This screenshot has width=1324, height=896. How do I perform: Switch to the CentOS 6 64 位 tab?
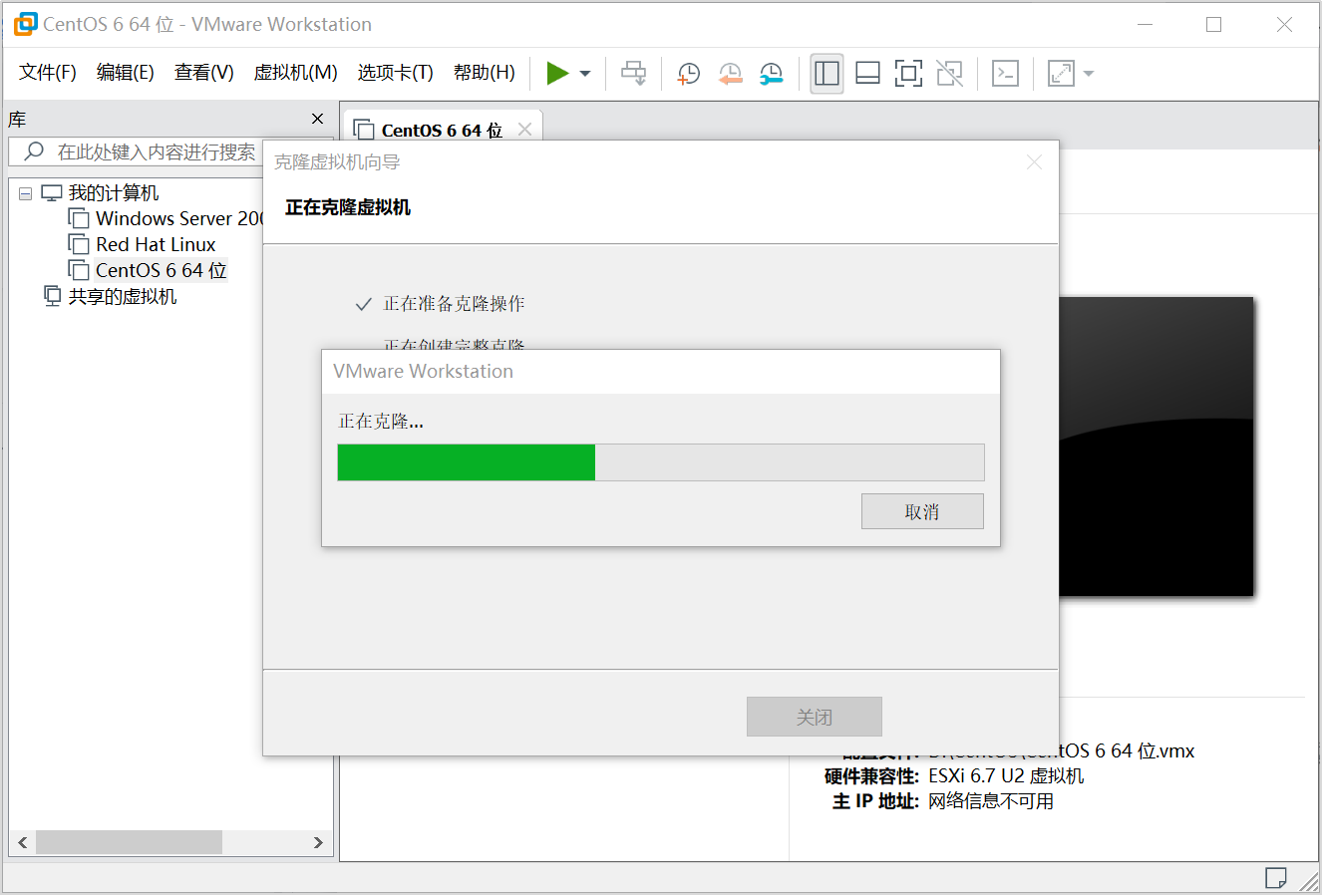(442, 131)
